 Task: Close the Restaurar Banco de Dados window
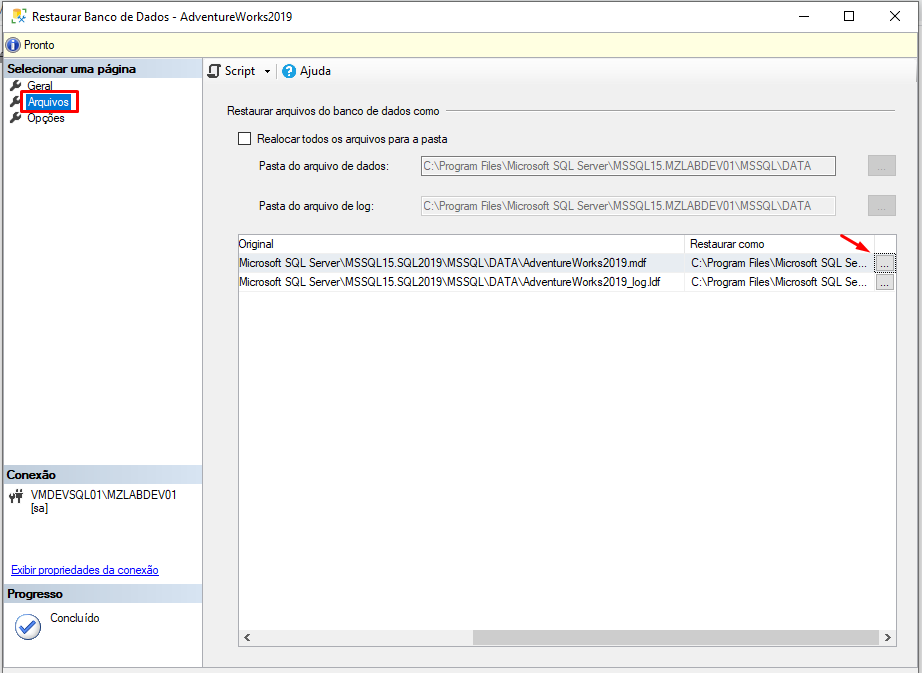894,16
